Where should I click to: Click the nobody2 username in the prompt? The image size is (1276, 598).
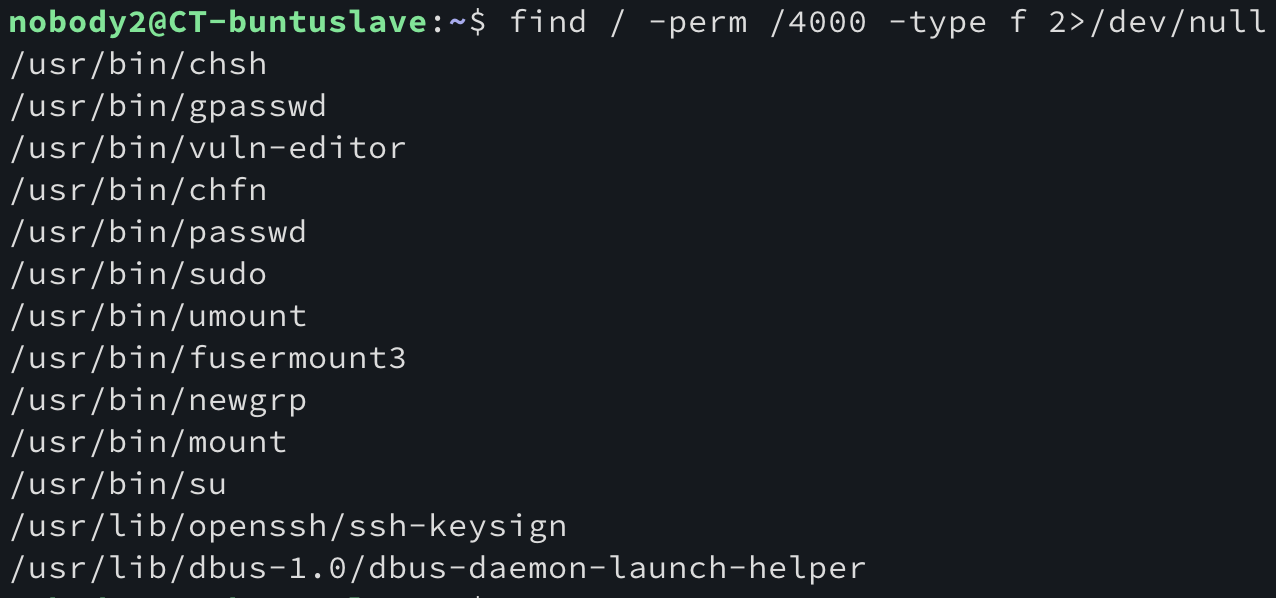tap(78, 21)
